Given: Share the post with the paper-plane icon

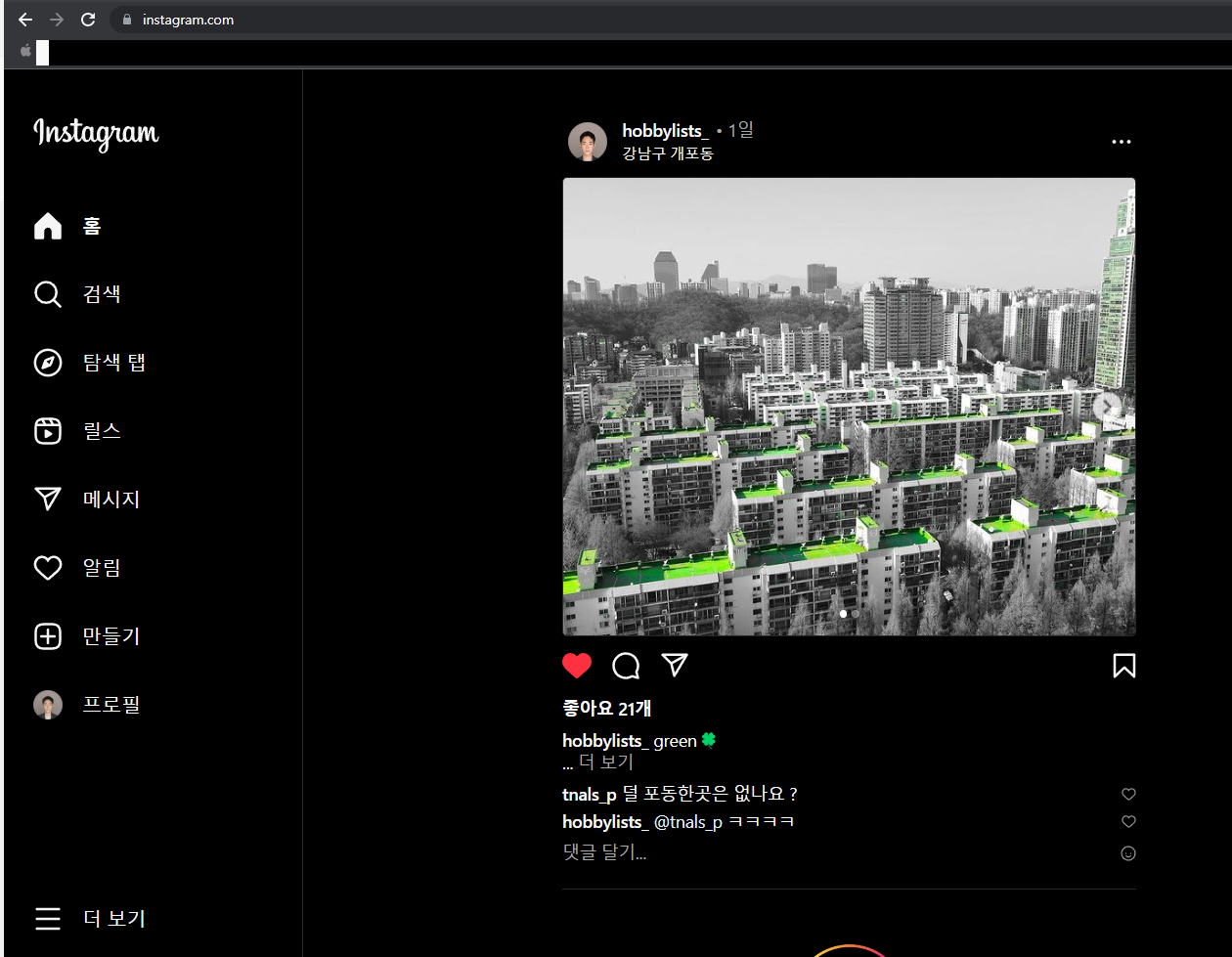Looking at the screenshot, I should click(x=675, y=666).
